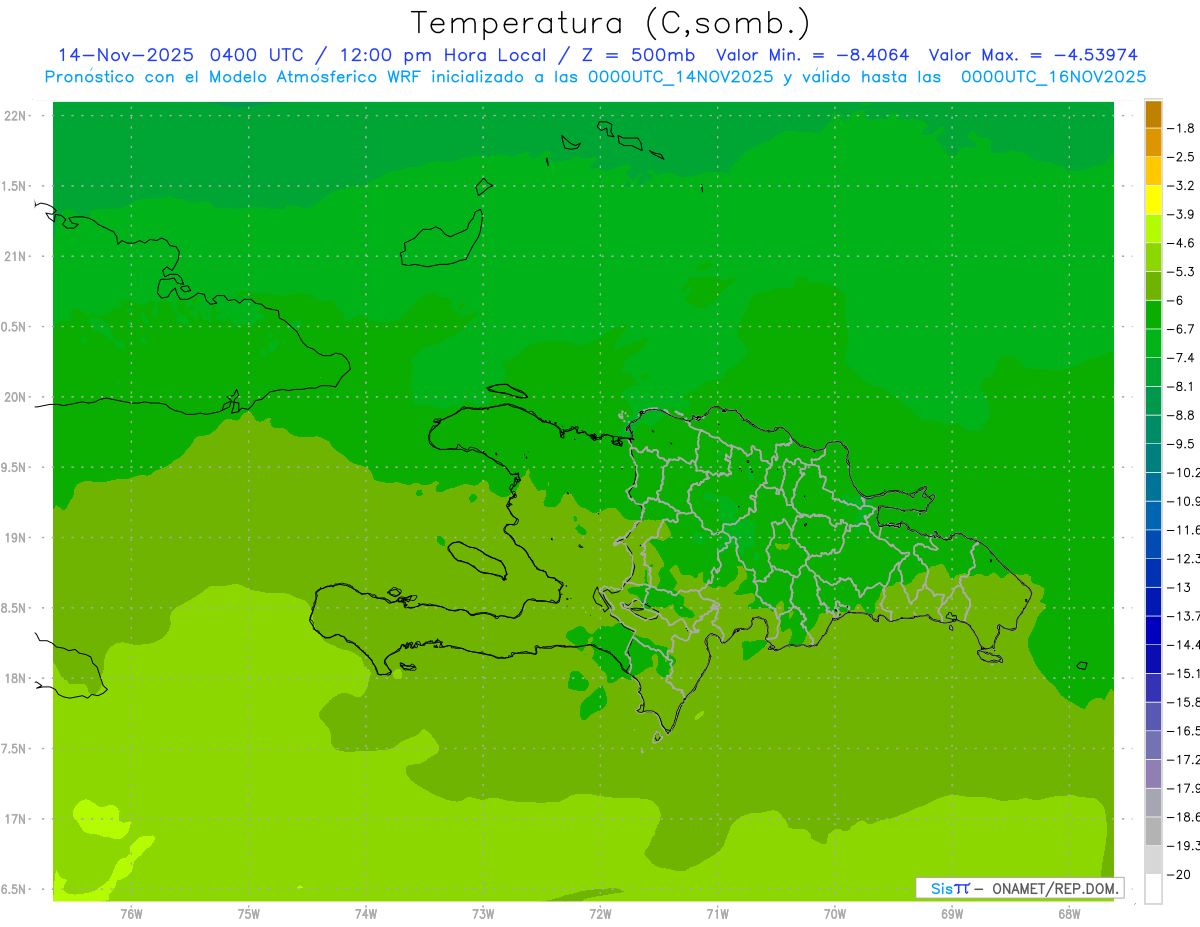The width and height of the screenshot is (1200, 927).
Task: Click the '69W' longitude label
Action: (x=952, y=914)
